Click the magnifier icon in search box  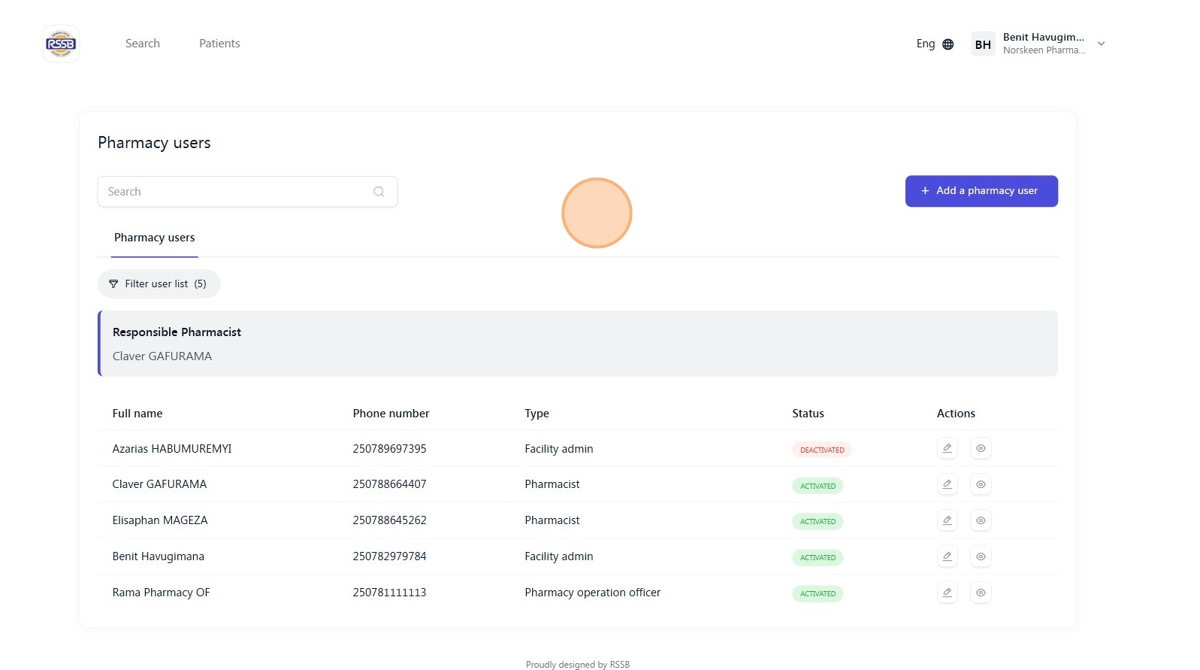click(x=379, y=192)
